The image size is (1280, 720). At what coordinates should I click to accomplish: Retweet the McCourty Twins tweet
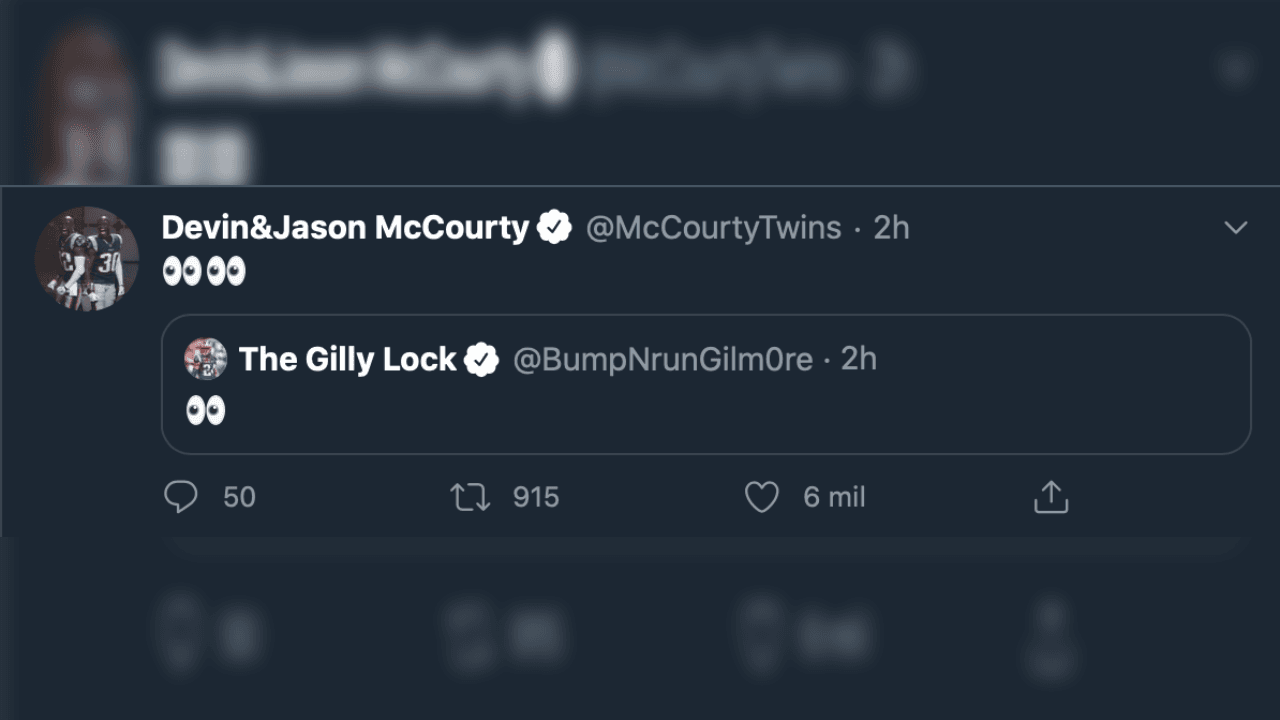(470, 497)
